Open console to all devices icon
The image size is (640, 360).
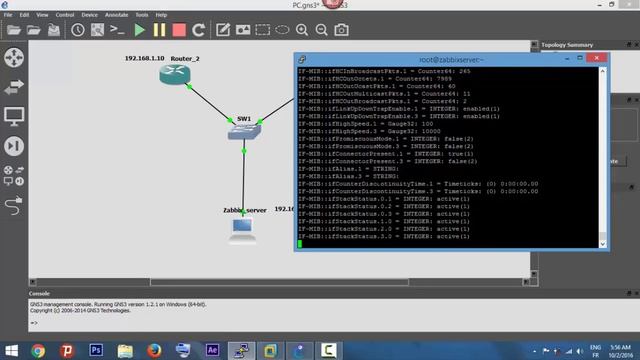click(117, 30)
